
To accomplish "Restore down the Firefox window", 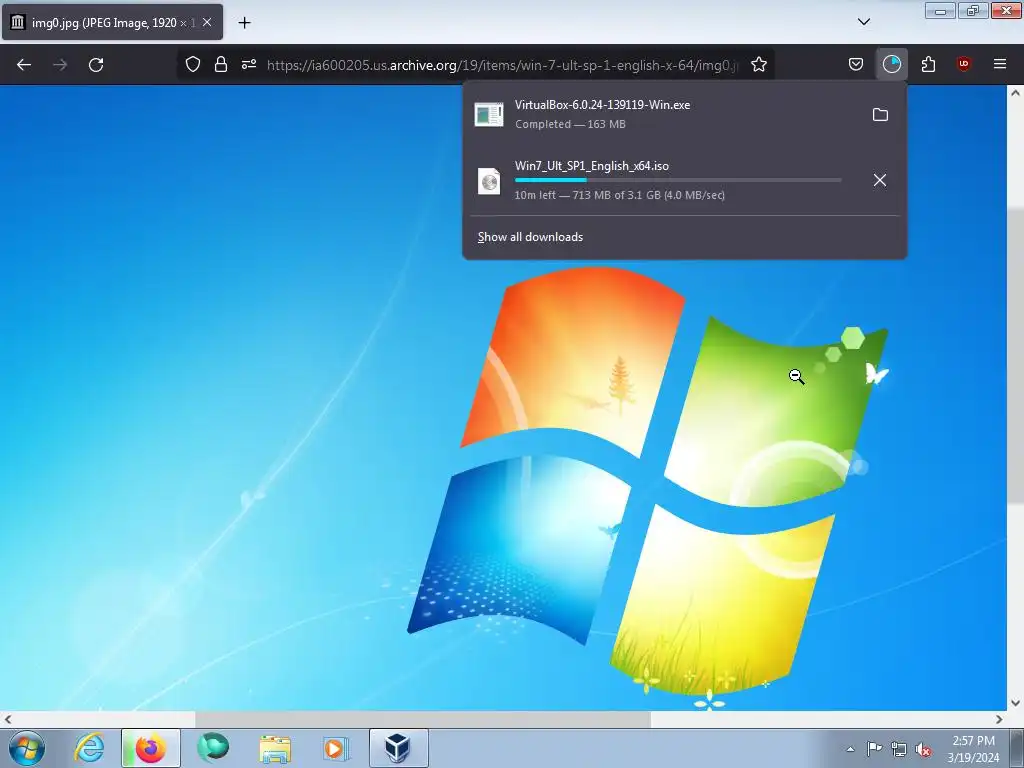I will point(973,10).
